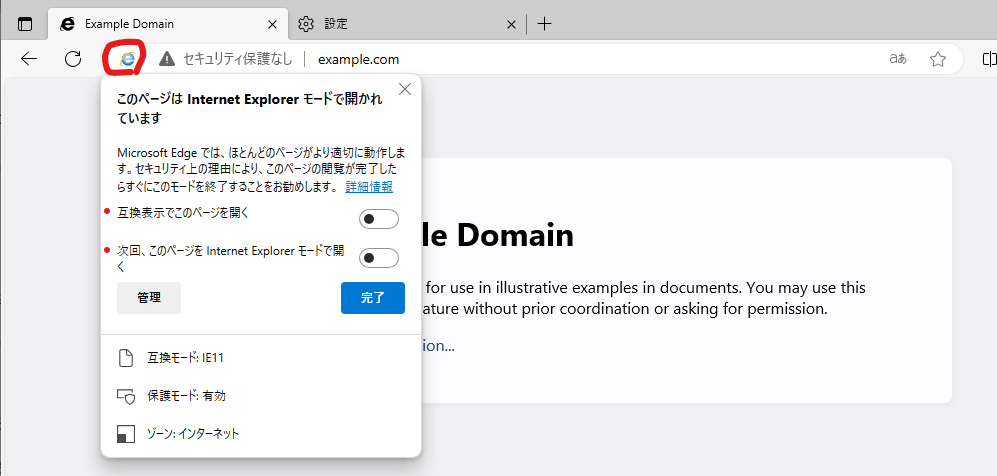Click the Domain heading on page
The width and height of the screenshot is (997, 476).
497,235
